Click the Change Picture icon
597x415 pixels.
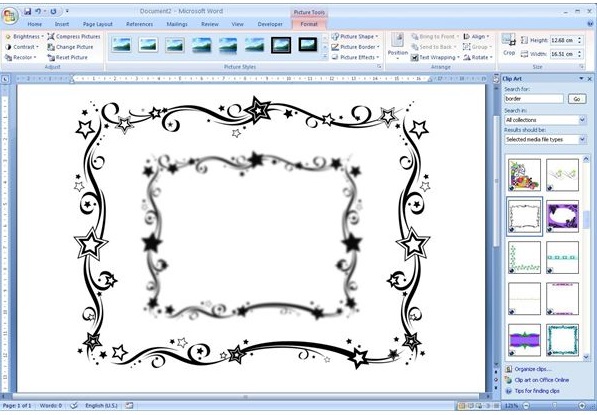pos(51,47)
